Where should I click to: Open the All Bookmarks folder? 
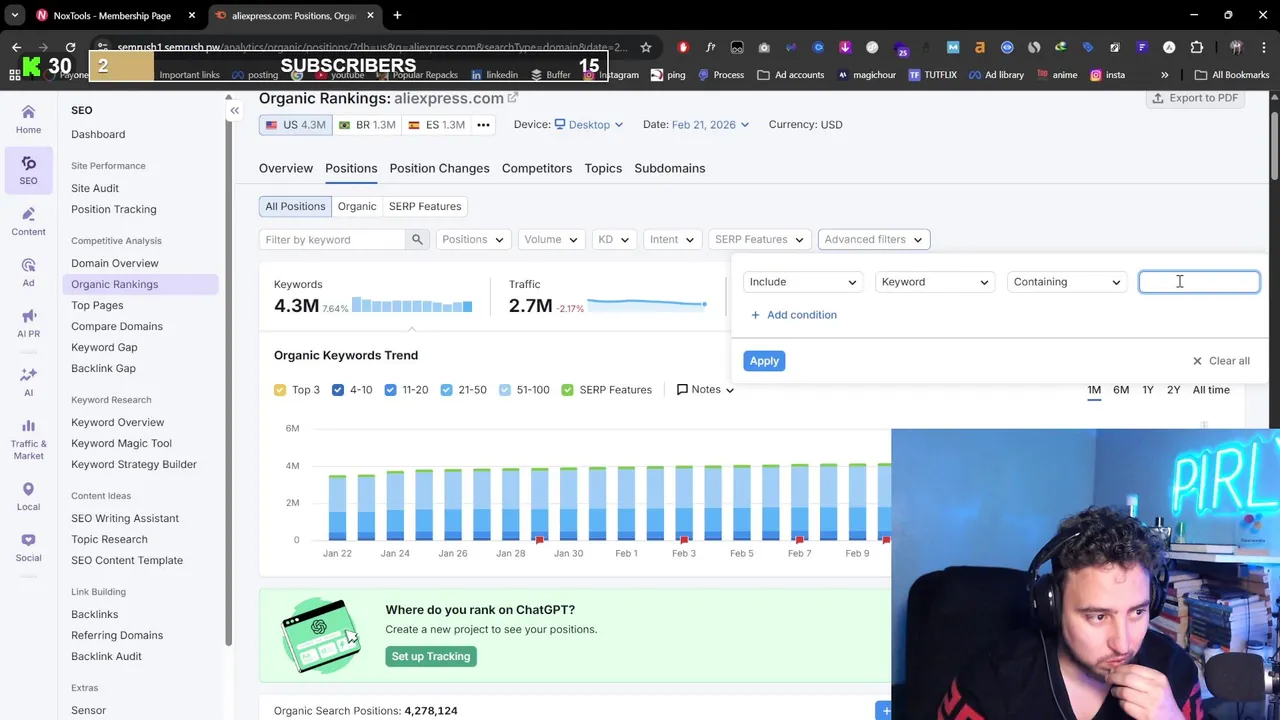click(x=1232, y=75)
